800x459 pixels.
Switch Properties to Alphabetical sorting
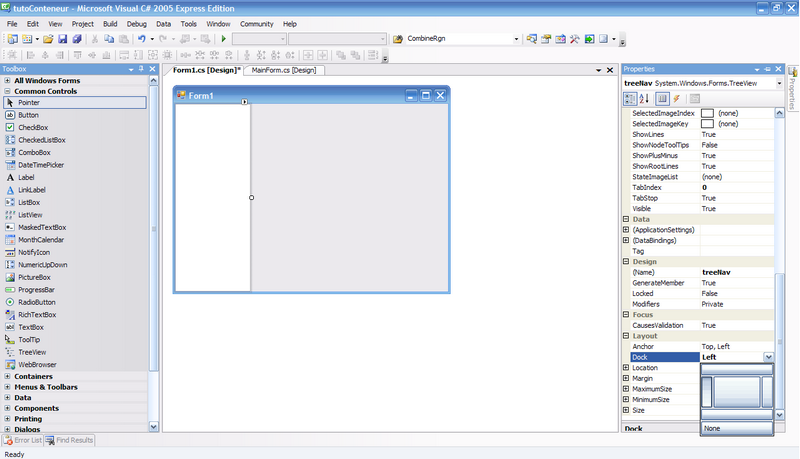pos(644,98)
